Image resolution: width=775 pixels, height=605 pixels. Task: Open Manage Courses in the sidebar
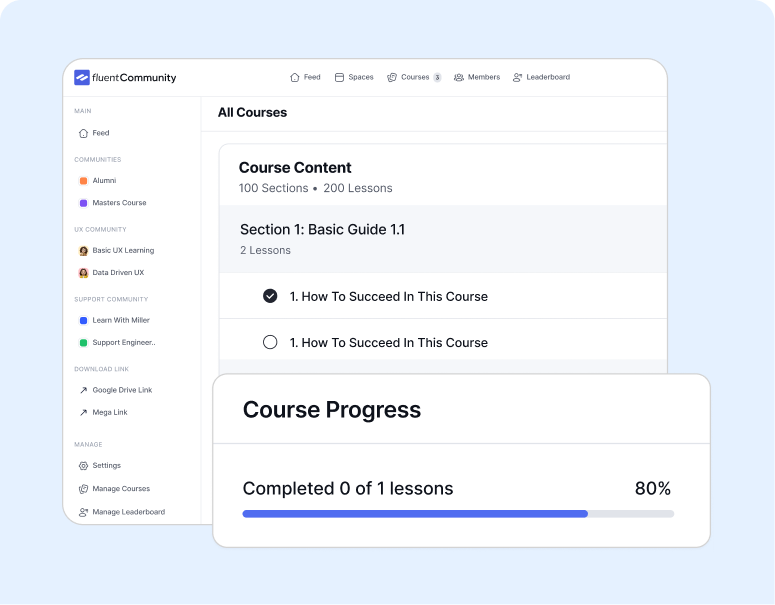(121, 489)
